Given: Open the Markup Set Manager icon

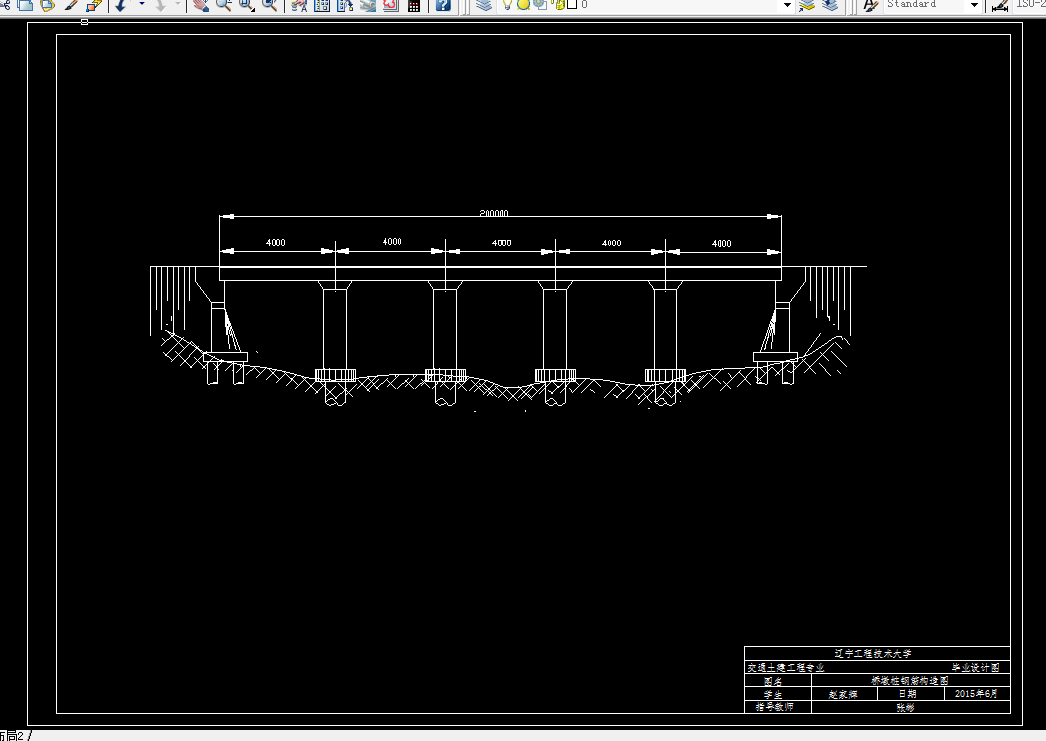Looking at the screenshot, I should click(391, 5).
